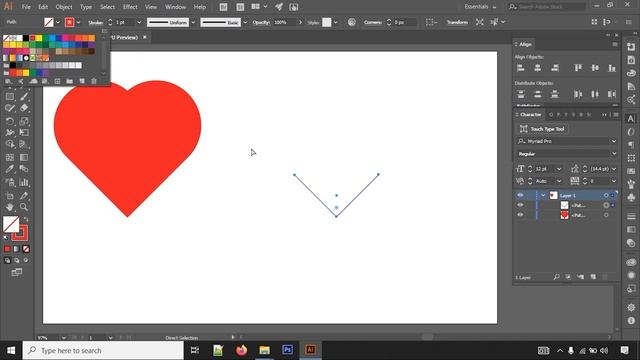This screenshot has width=640, height=360.
Task: Locate object using magnifier in Layers panel
Action: [556, 277]
